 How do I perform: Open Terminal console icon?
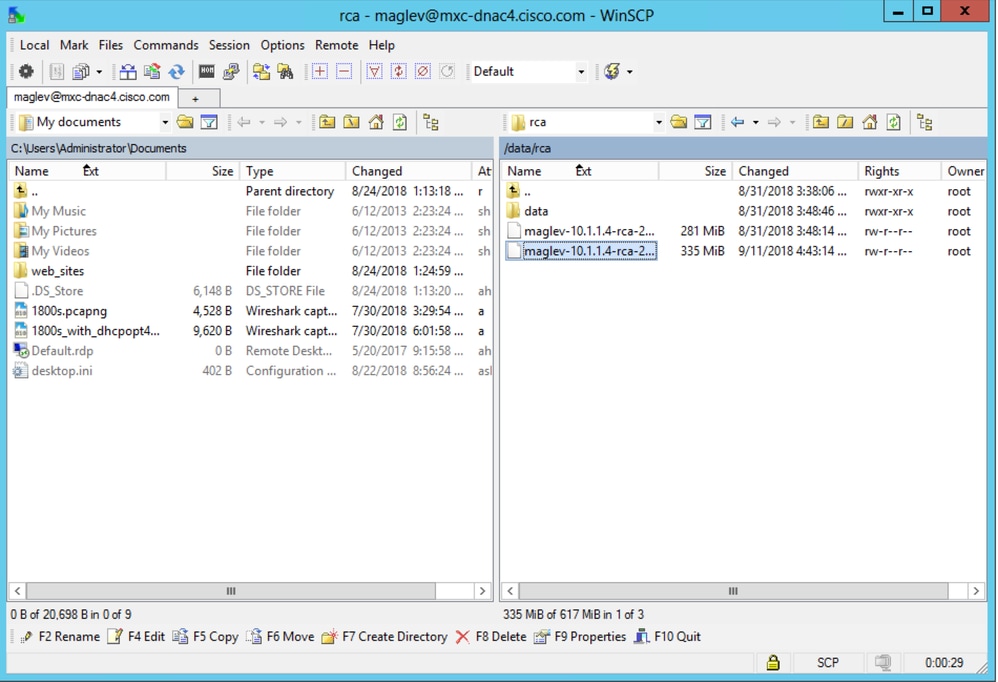click(206, 71)
